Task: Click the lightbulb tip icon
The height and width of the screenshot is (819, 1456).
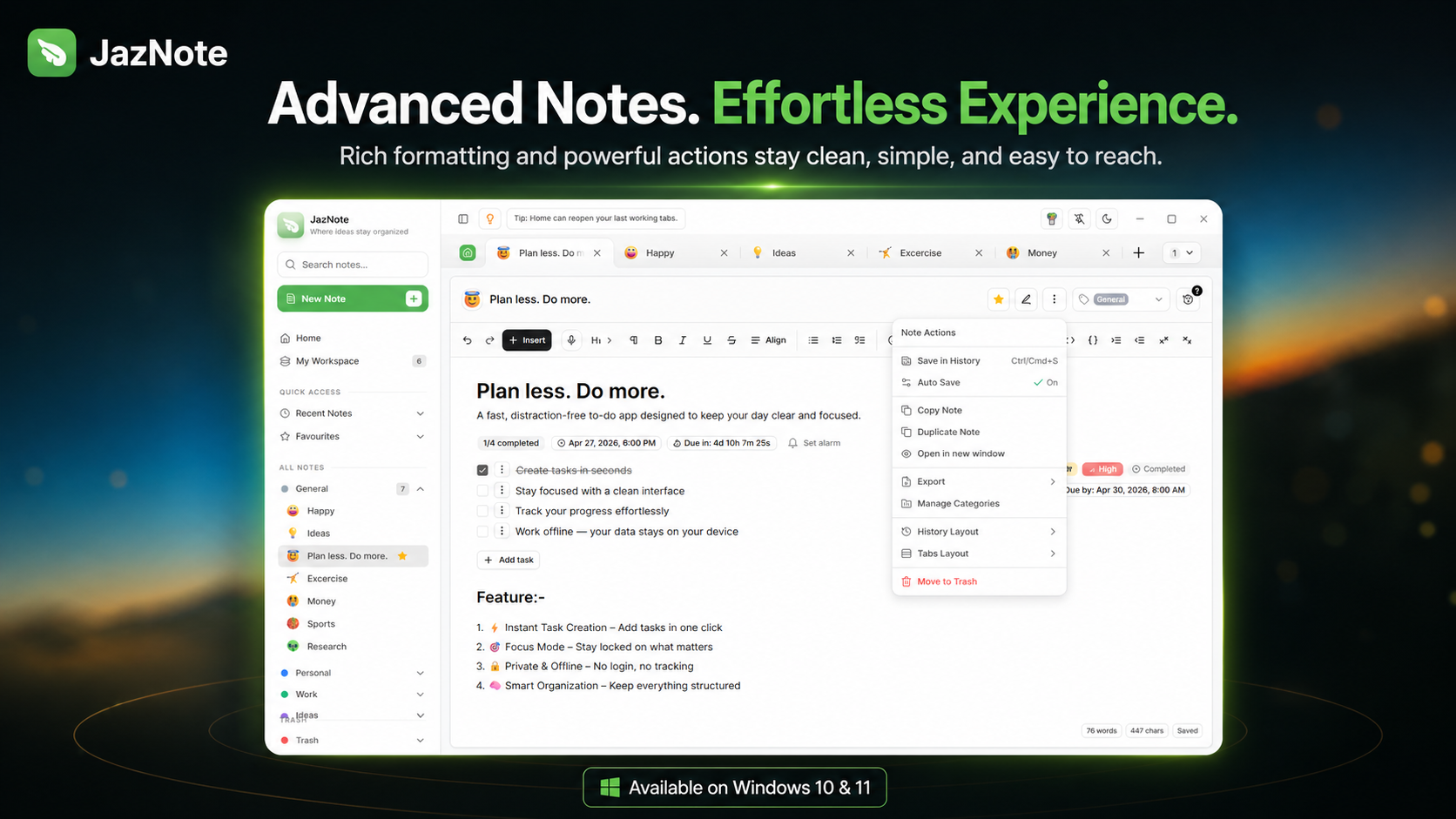Action: point(490,218)
